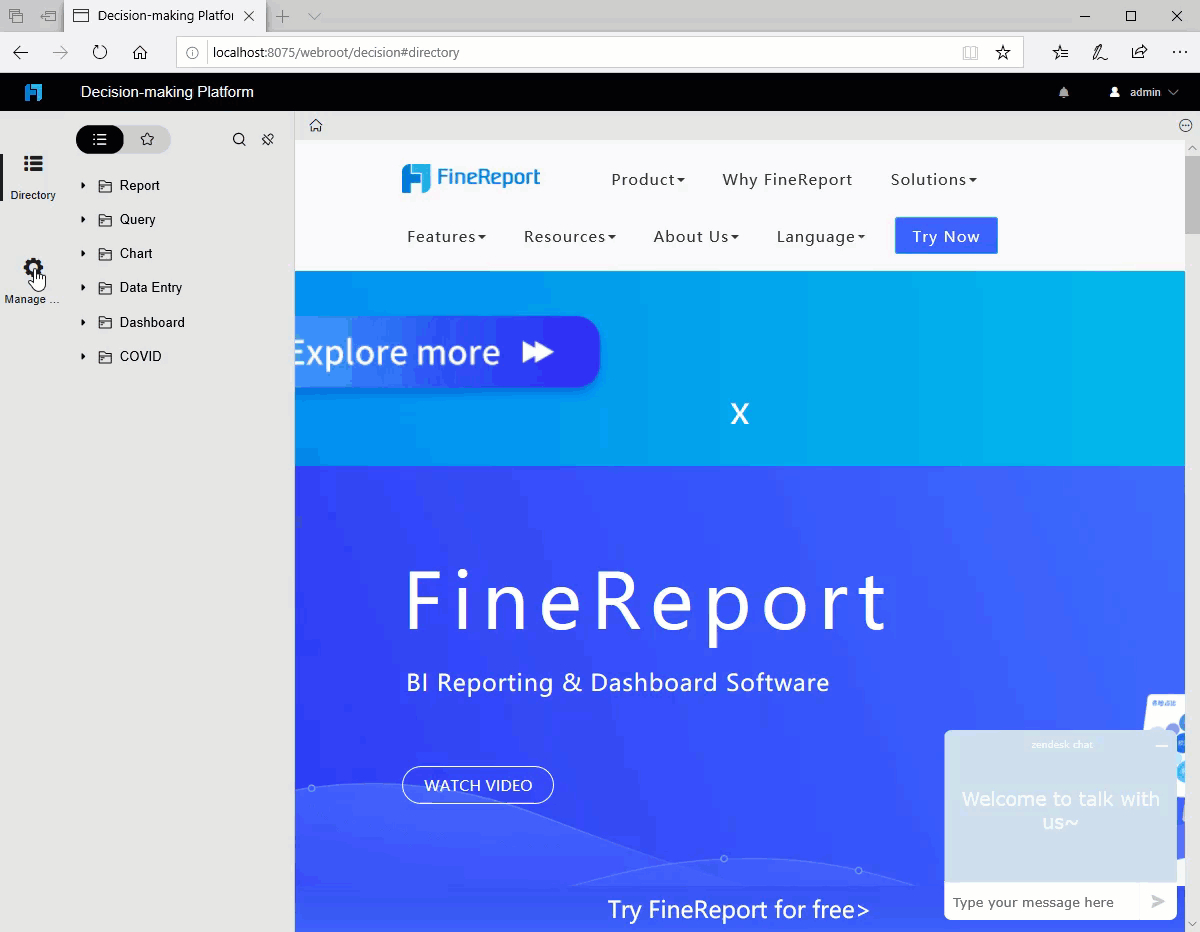Open the Language menu

pyautogui.click(x=820, y=236)
